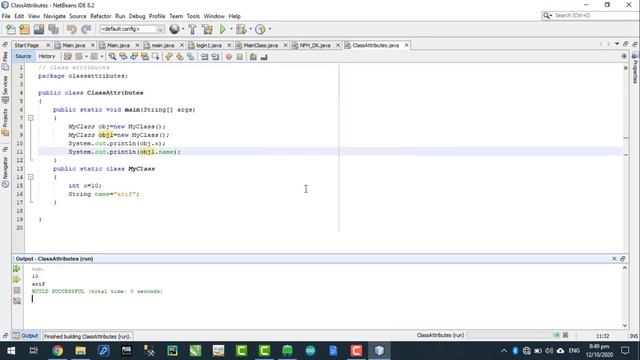
Task: Click Re-run green arrows in Output
Action: [x=17, y=269]
